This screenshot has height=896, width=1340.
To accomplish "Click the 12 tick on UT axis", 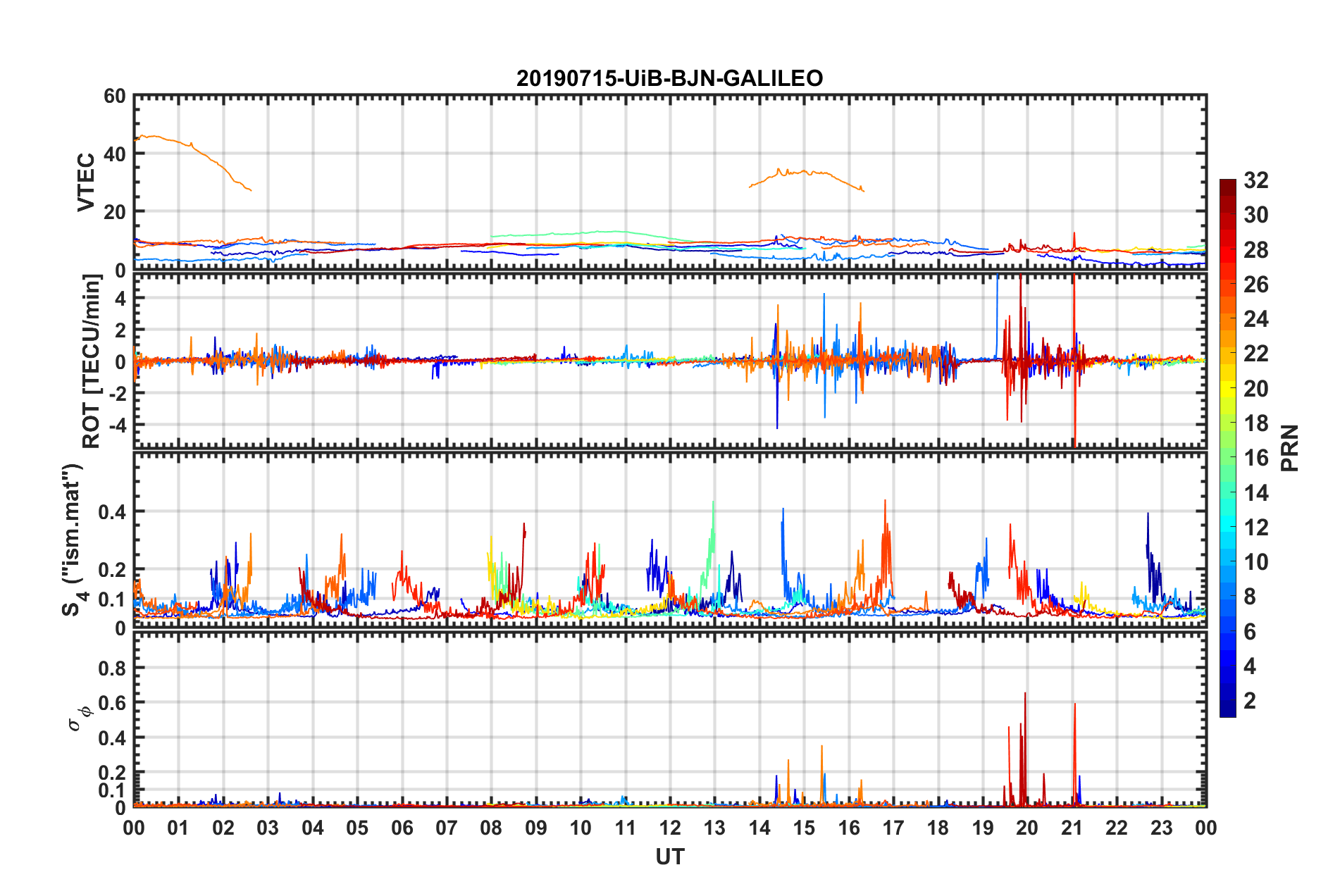I will coord(670,828).
